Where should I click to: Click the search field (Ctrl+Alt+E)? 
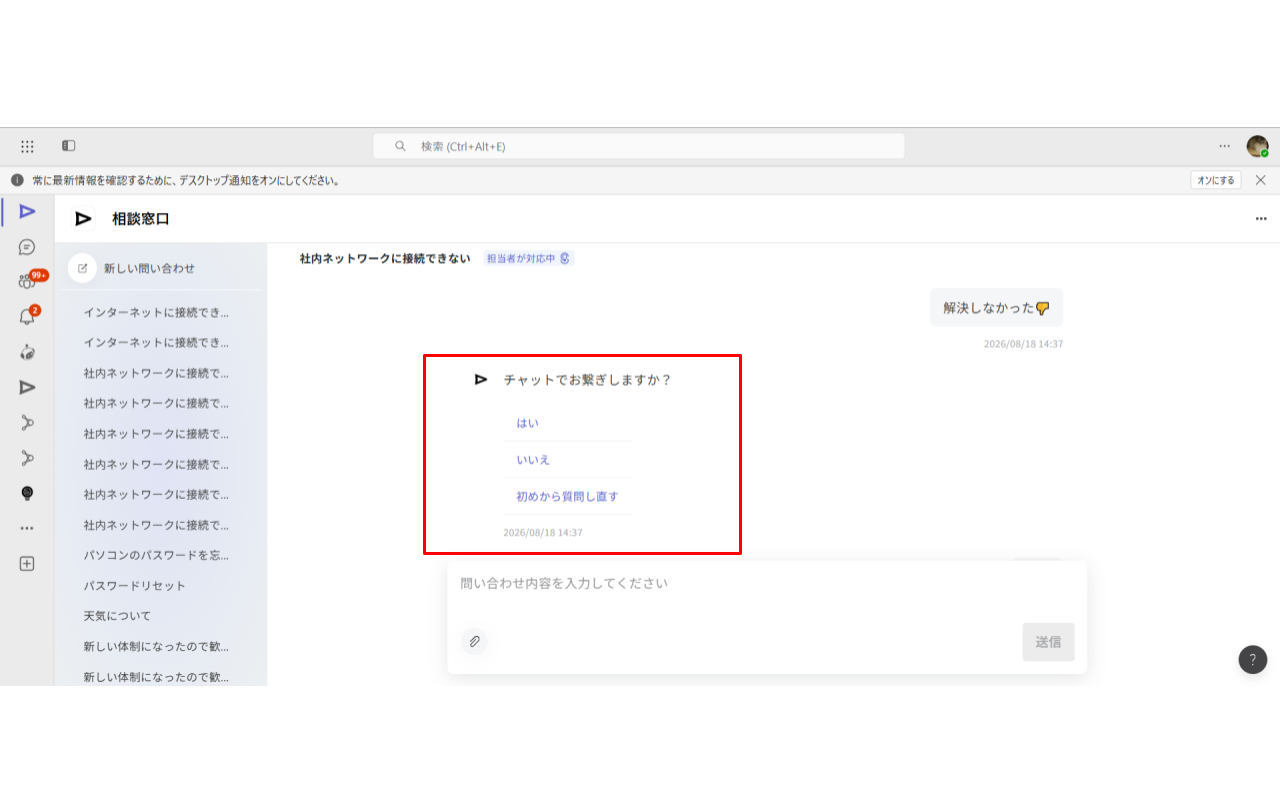click(639, 146)
